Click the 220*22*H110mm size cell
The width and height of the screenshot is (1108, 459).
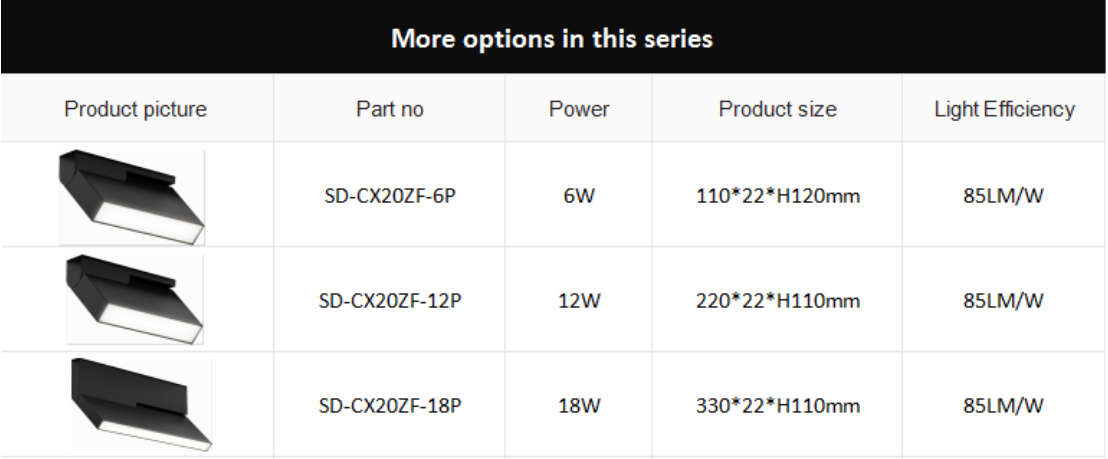coord(778,301)
